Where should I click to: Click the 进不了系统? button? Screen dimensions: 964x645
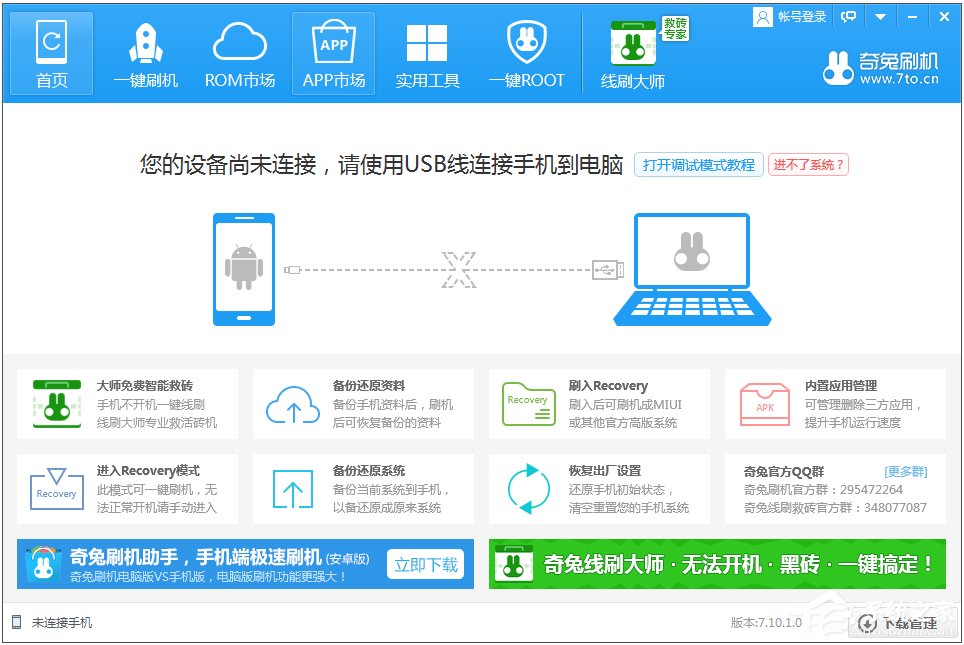808,165
